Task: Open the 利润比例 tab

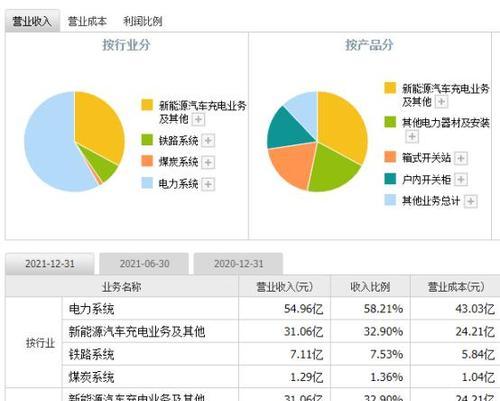Action: pyautogui.click(x=143, y=21)
